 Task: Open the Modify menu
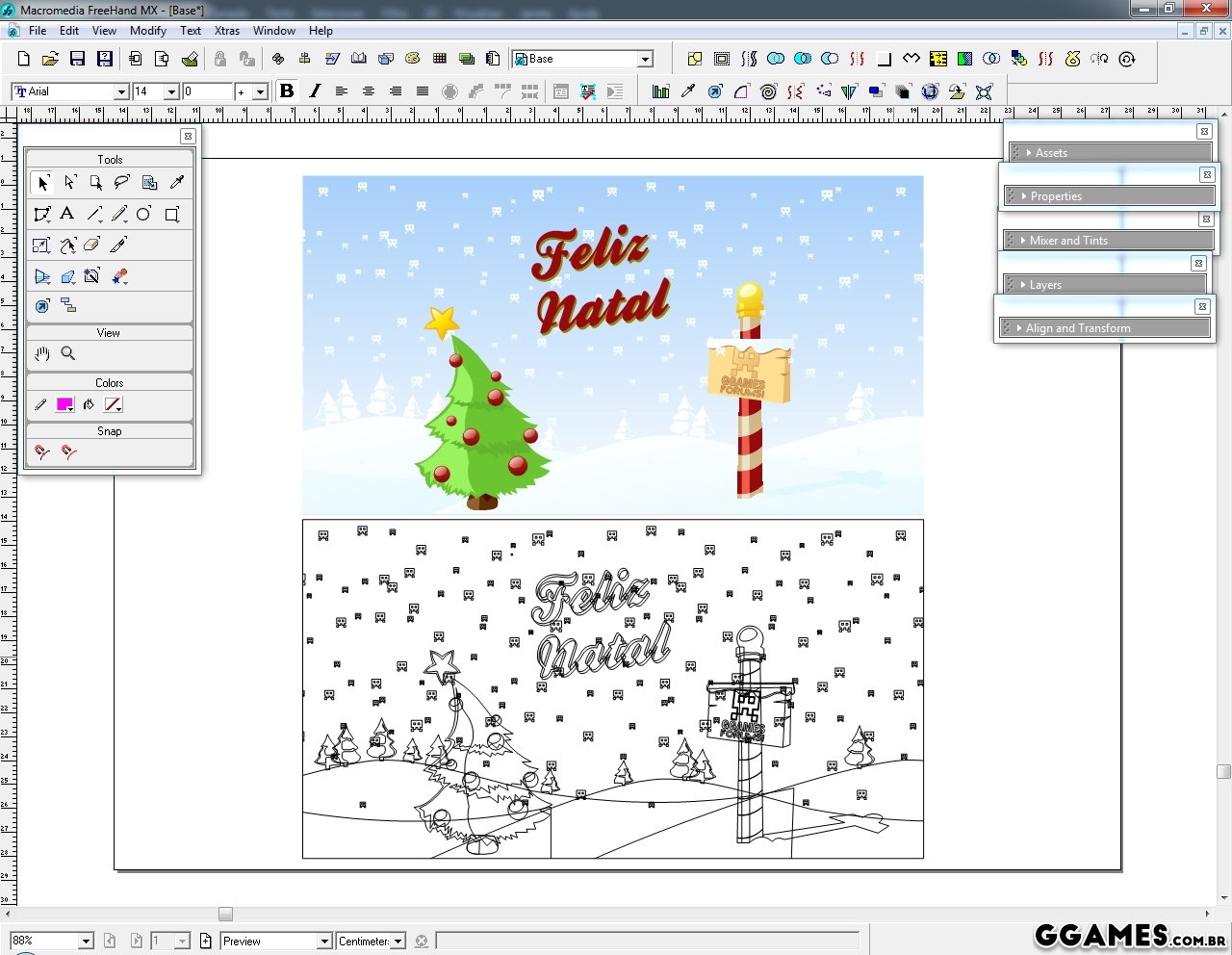point(148,31)
